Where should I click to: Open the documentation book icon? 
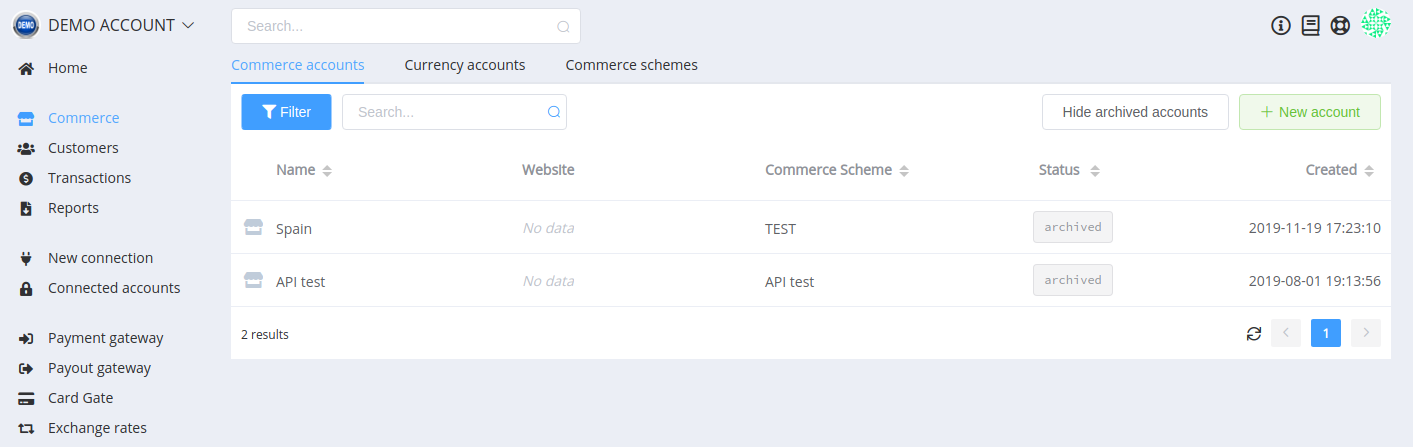pyautogui.click(x=1310, y=26)
